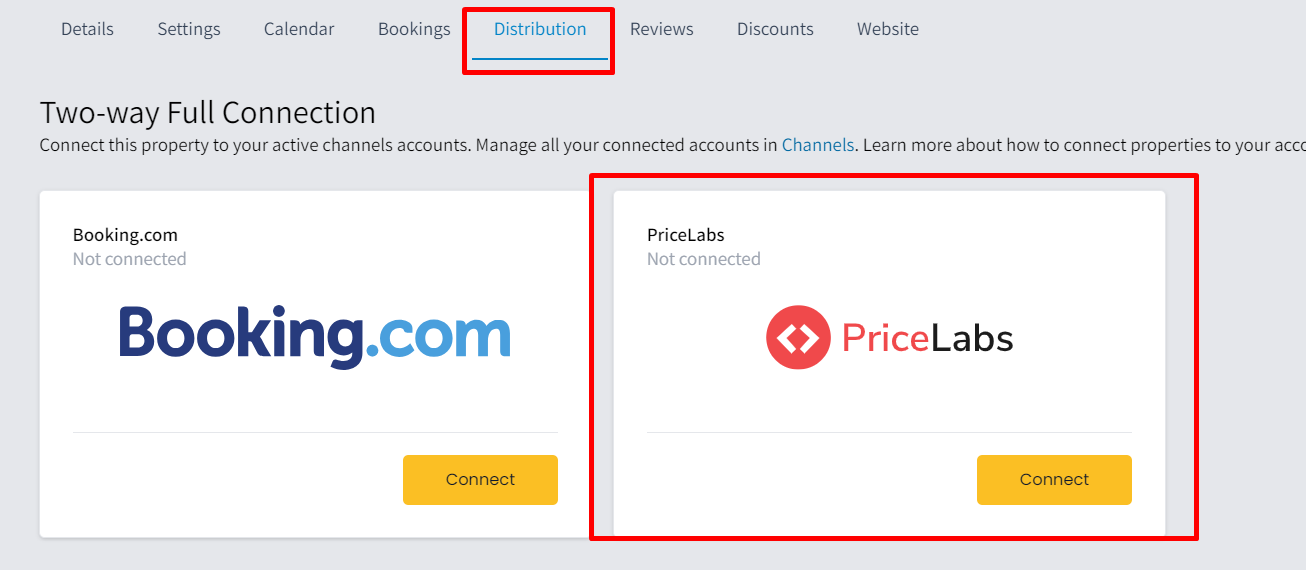Open the Bookings tab
1306x570 pixels.
[414, 29]
